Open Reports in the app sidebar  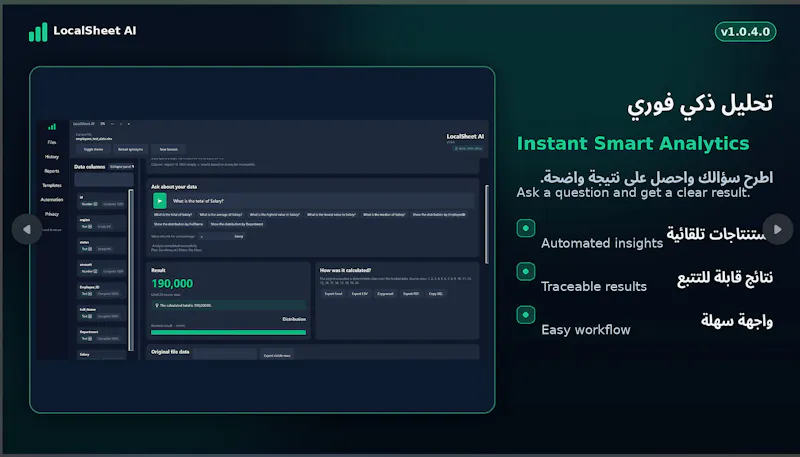point(52,171)
